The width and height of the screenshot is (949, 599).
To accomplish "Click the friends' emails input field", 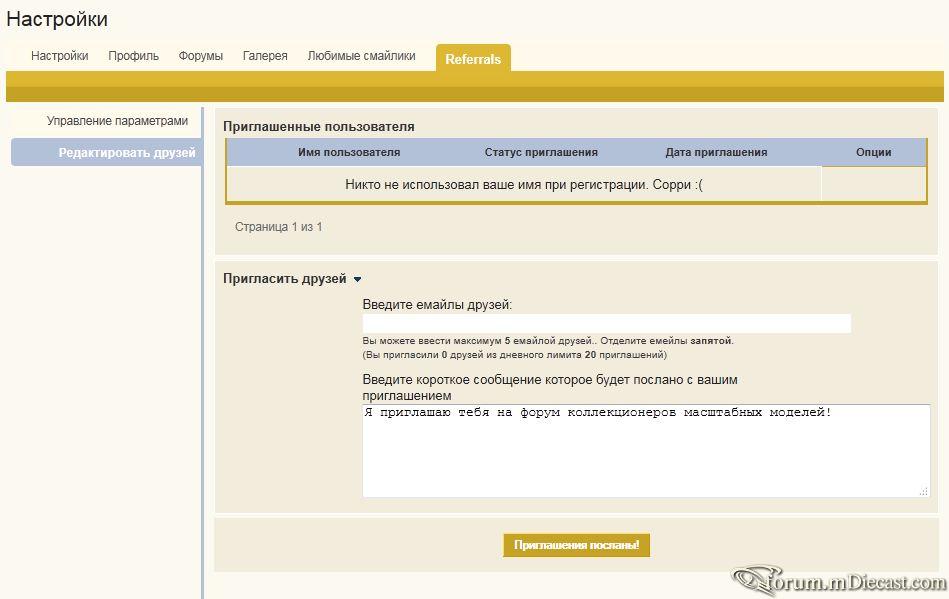I will tap(606, 323).
